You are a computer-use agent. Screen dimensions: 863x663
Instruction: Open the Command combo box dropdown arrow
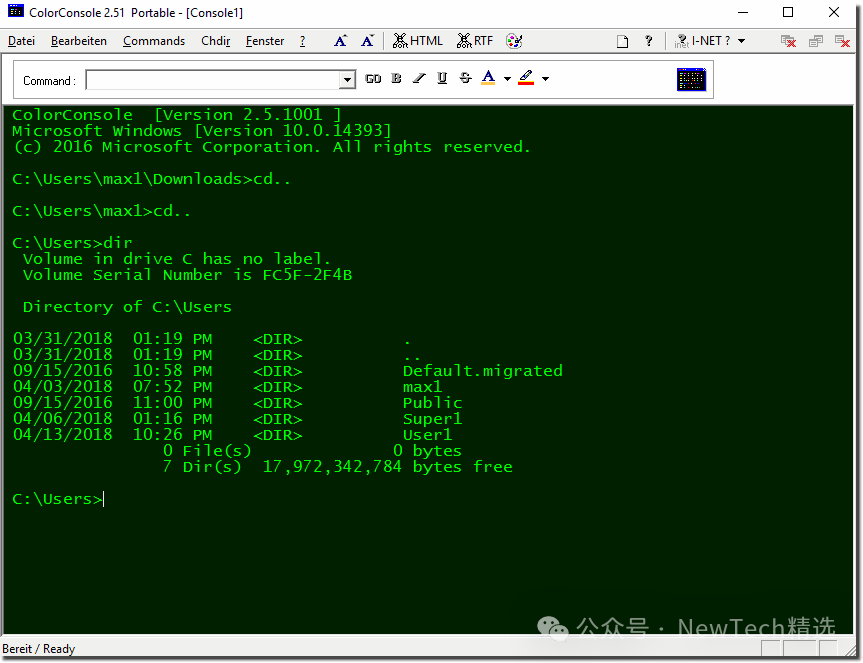pos(347,80)
